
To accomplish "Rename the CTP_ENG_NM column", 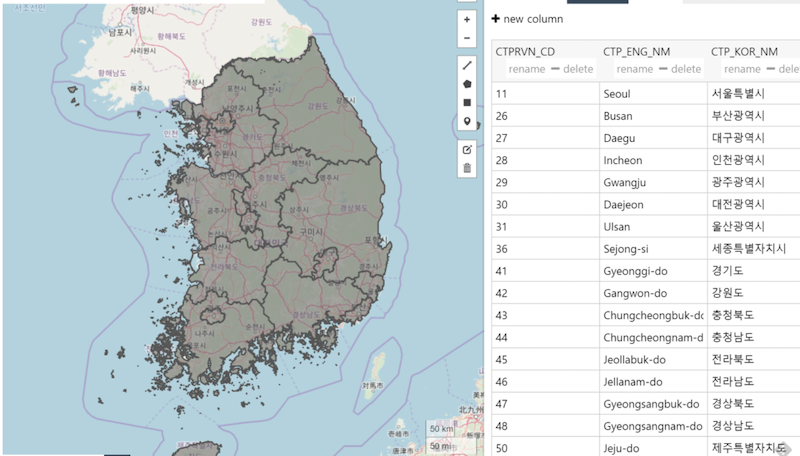I will 635,69.
